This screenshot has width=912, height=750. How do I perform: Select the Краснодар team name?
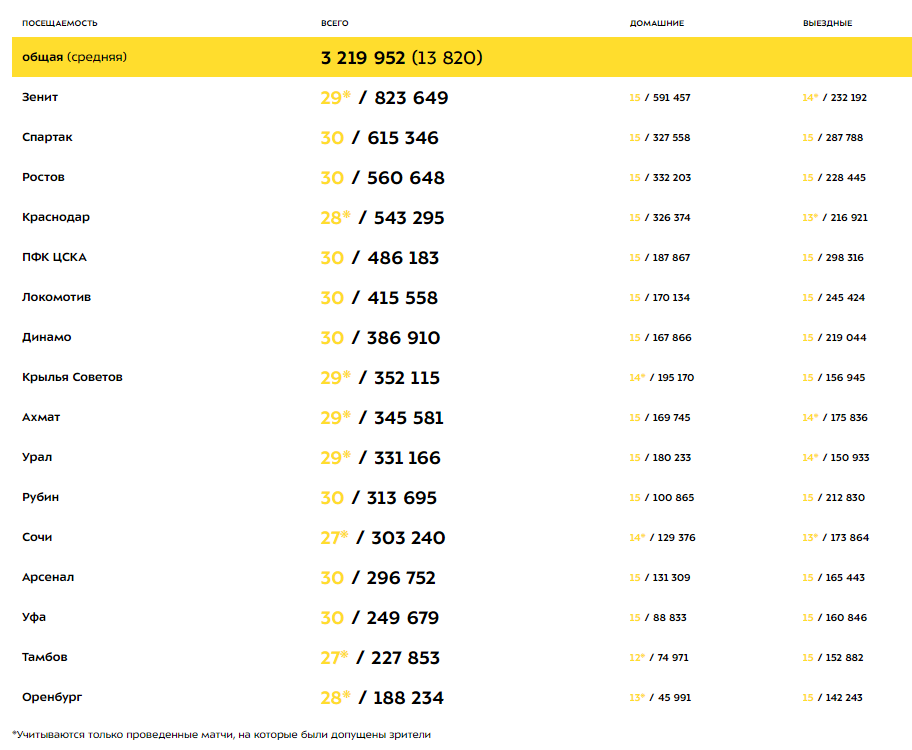point(56,217)
